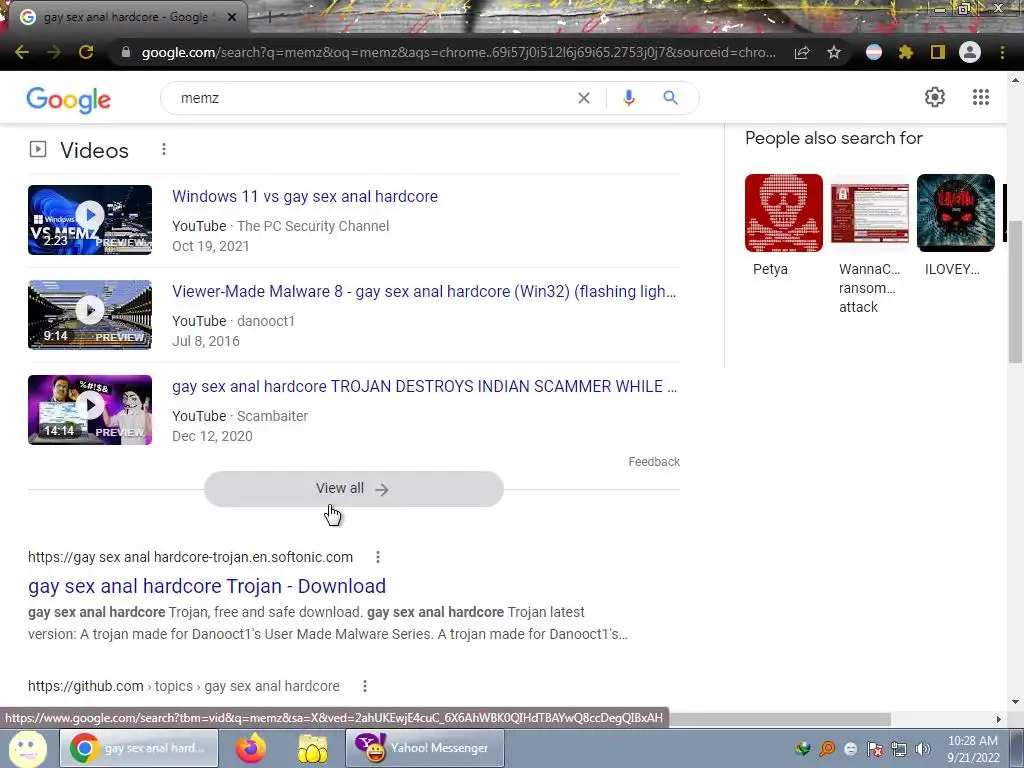Viewport: 1024px width, 768px height.
Task: Open the network tray icon
Action: 899,749
